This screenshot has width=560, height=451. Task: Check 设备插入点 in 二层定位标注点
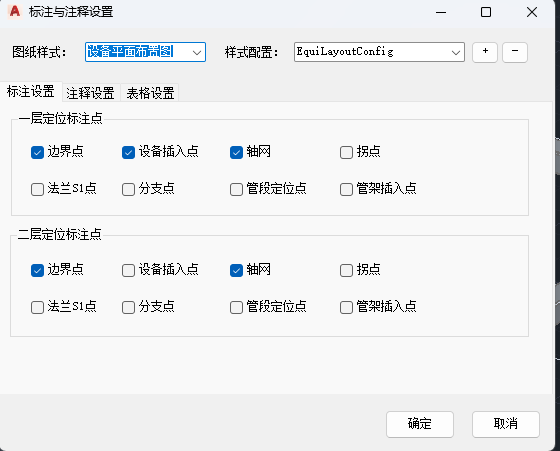(128, 271)
